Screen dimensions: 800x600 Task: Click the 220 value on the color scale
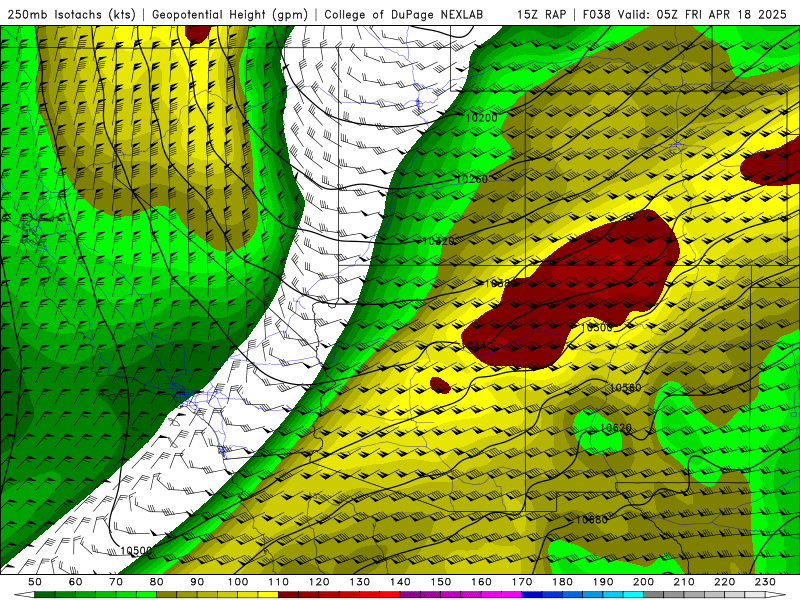725,582
